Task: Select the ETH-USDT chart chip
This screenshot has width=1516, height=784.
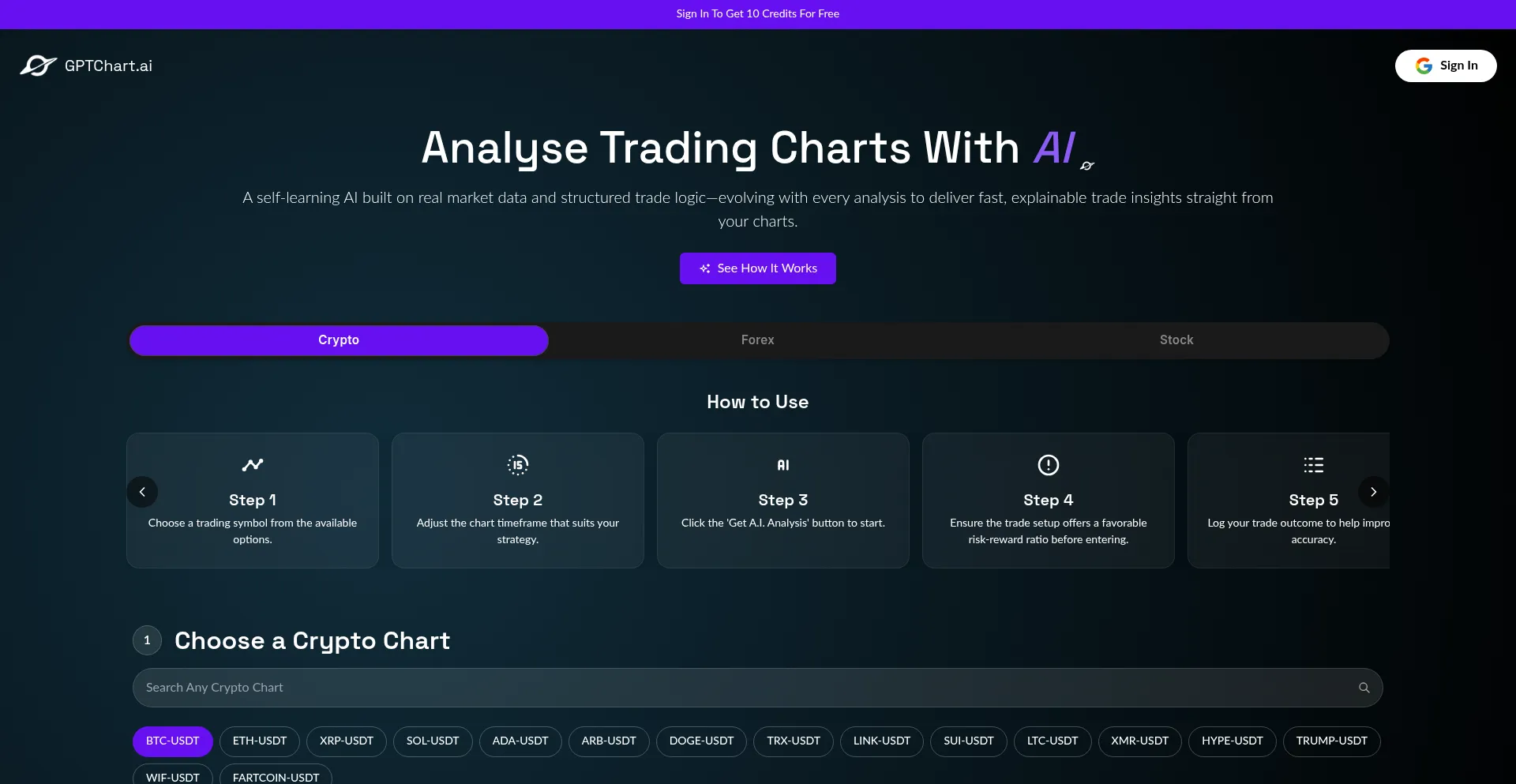Action: pos(260,741)
